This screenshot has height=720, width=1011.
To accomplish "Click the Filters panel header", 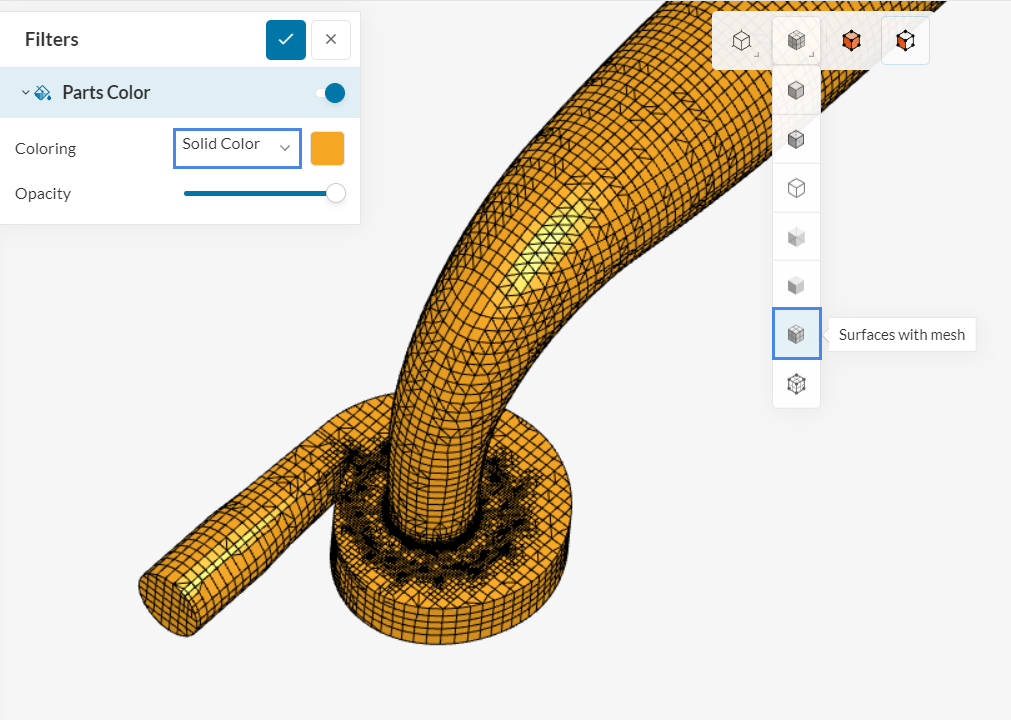I will (51, 39).
